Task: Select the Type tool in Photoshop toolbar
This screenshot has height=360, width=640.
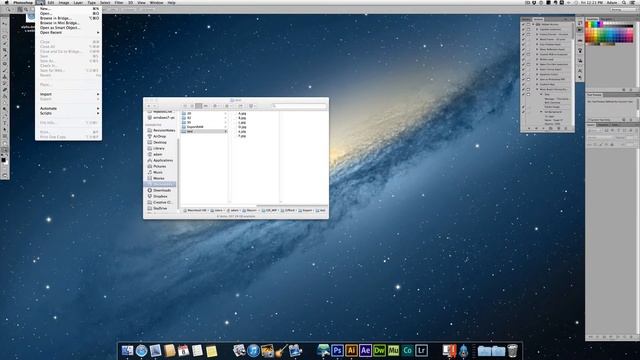Action: 4,122
